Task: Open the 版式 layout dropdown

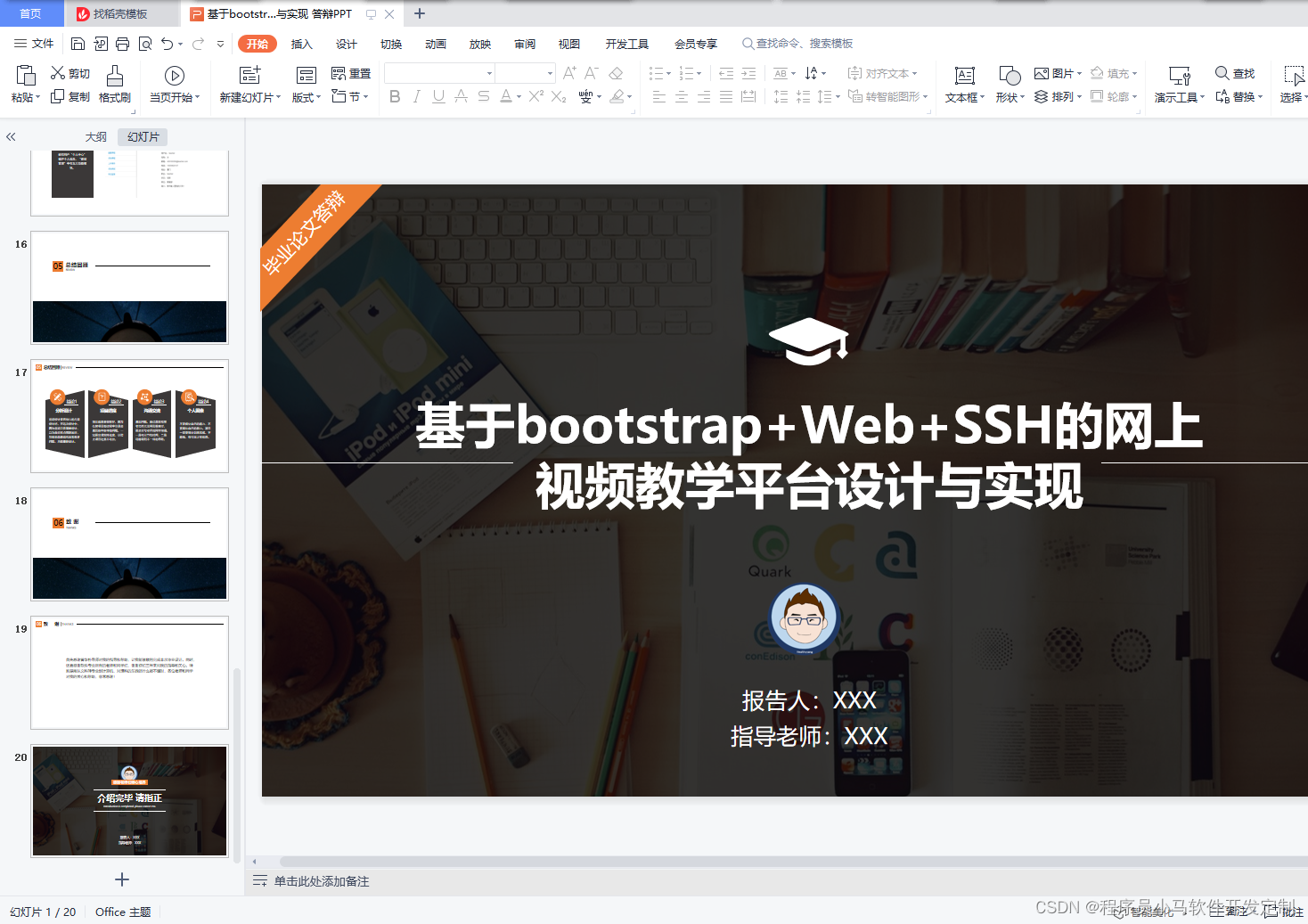Action: [x=305, y=85]
